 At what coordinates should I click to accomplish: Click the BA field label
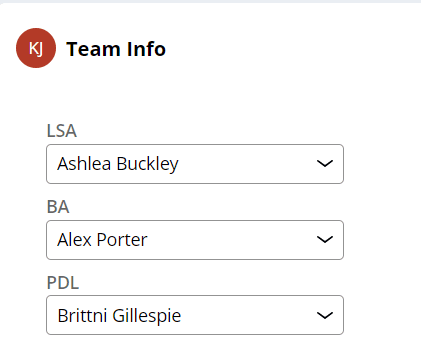coord(58,207)
